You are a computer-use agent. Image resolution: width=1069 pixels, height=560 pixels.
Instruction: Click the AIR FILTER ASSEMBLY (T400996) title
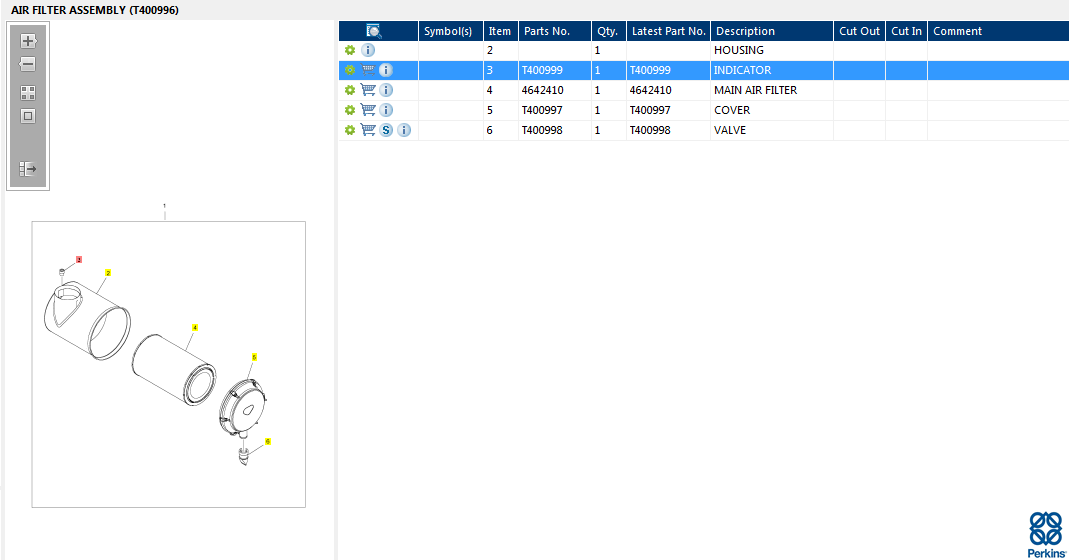tap(95, 10)
